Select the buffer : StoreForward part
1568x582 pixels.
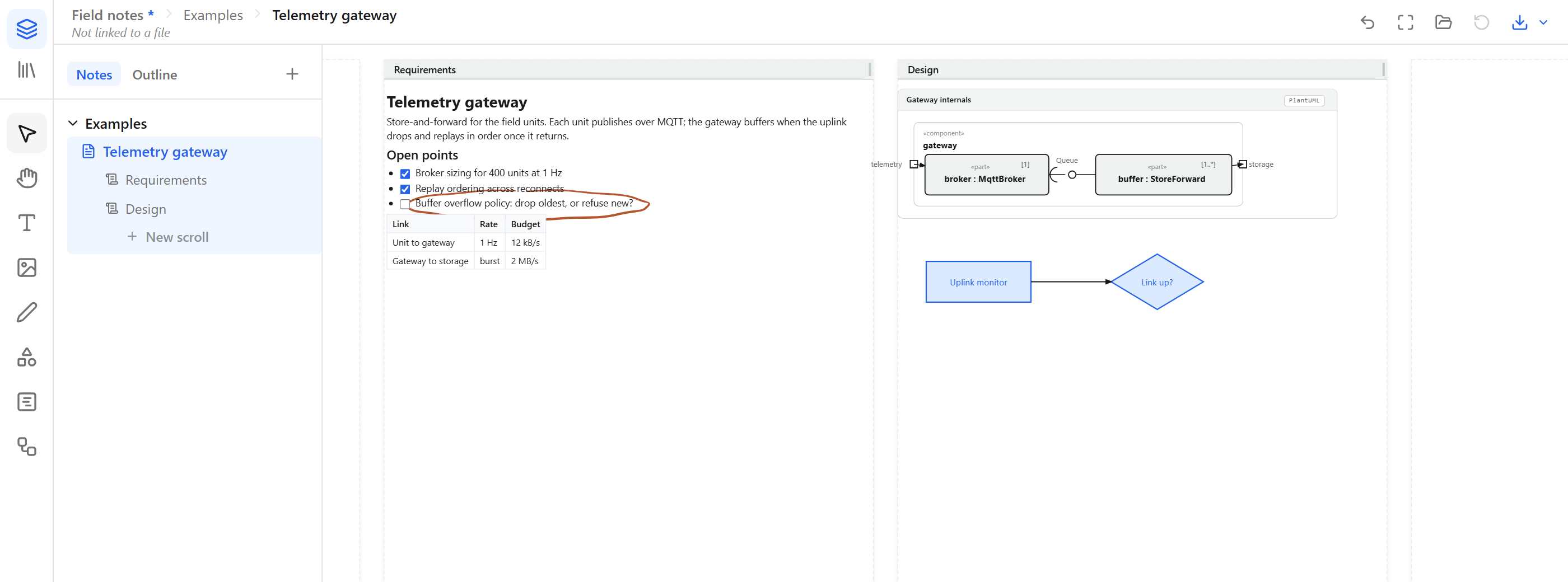coord(1163,175)
